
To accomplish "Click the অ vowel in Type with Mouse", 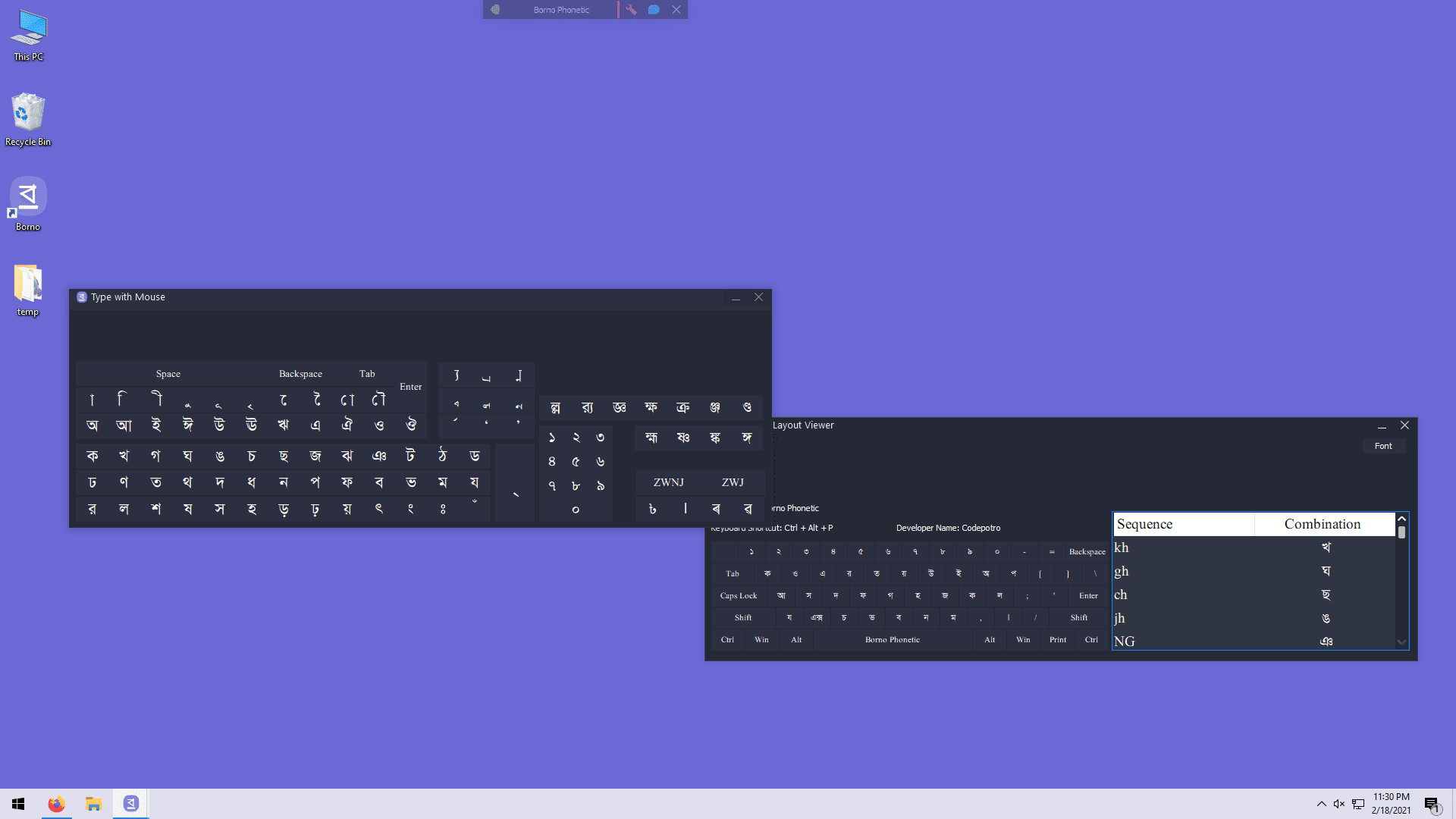I will [x=93, y=425].
